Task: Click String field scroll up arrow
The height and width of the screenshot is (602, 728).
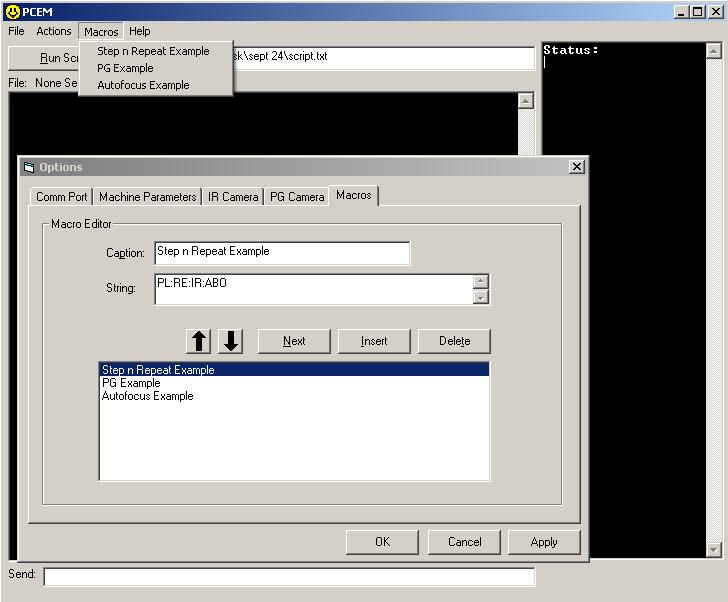Action: click(x=481, y=282)
